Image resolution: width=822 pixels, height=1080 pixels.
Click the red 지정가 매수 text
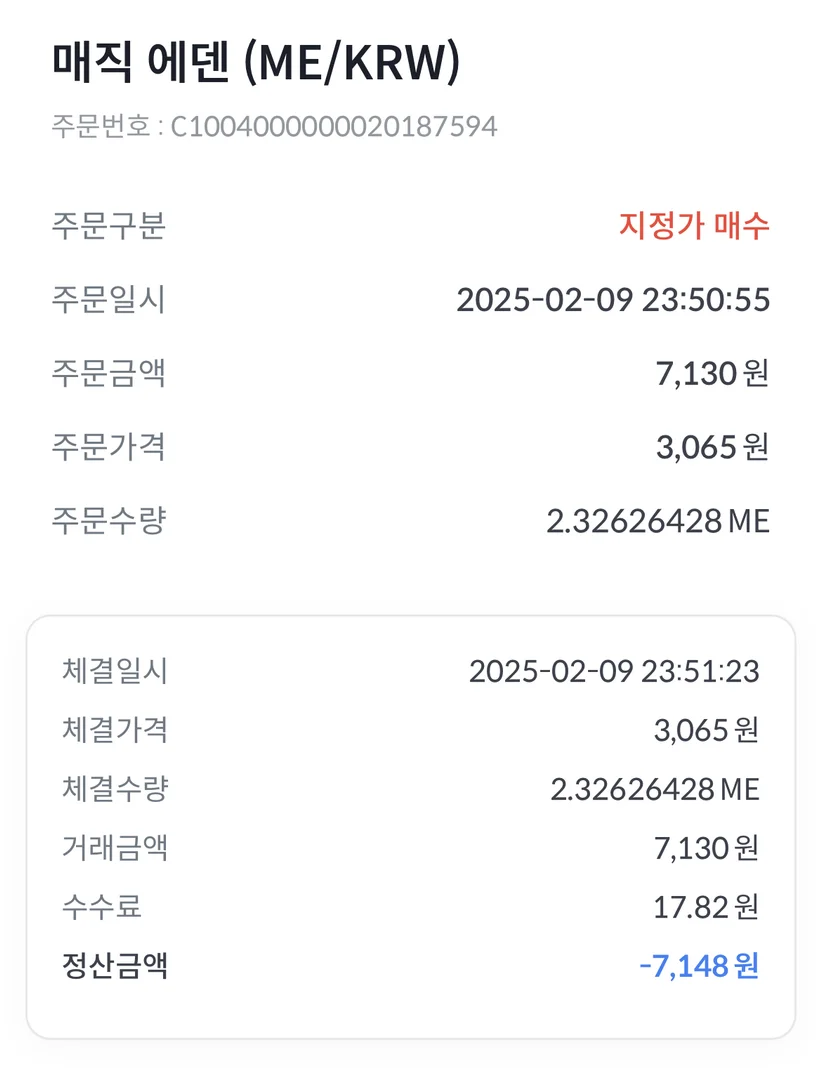(694, 226)
